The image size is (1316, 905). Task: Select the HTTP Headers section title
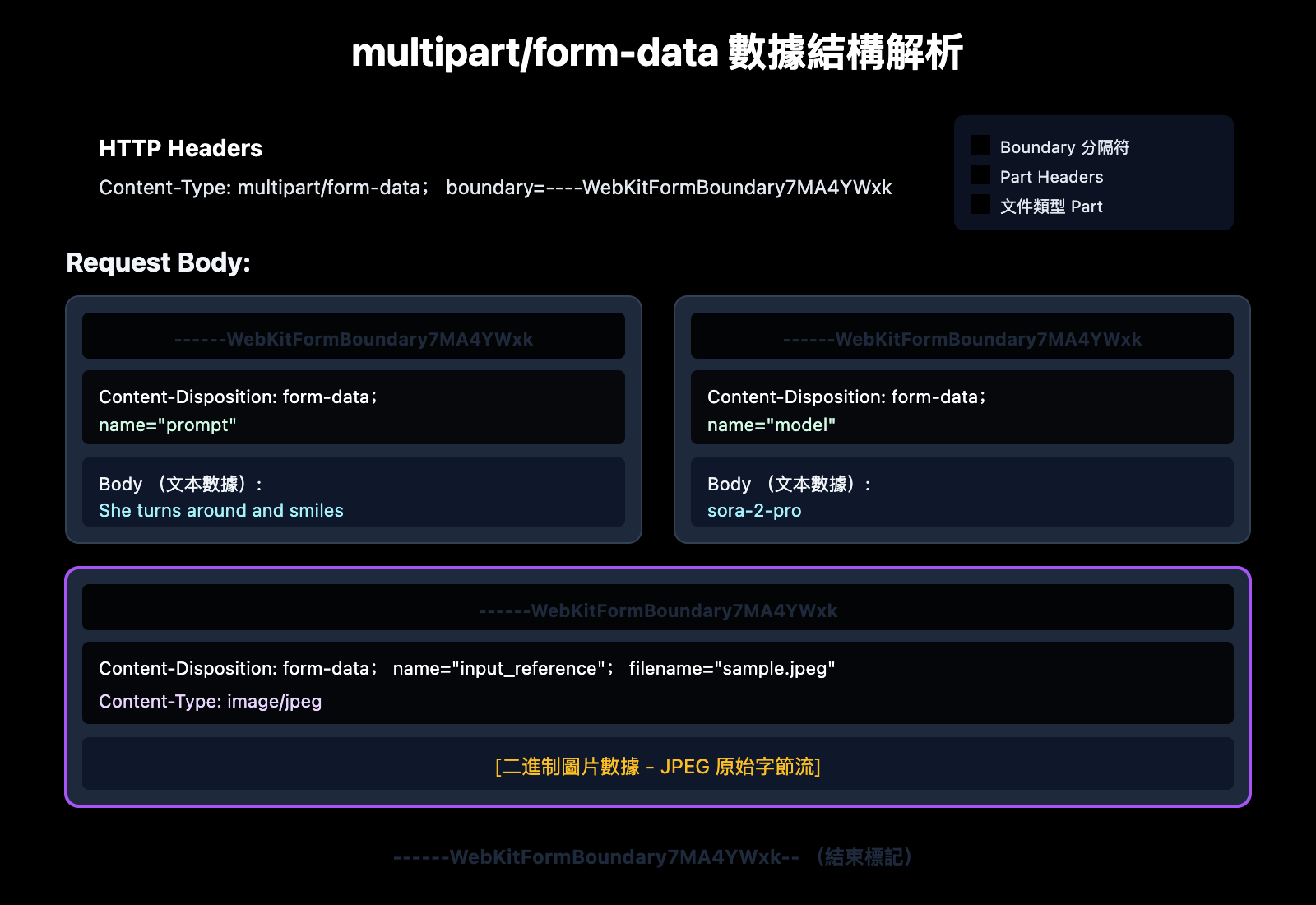pyautogui.click(x=180, y=148)
